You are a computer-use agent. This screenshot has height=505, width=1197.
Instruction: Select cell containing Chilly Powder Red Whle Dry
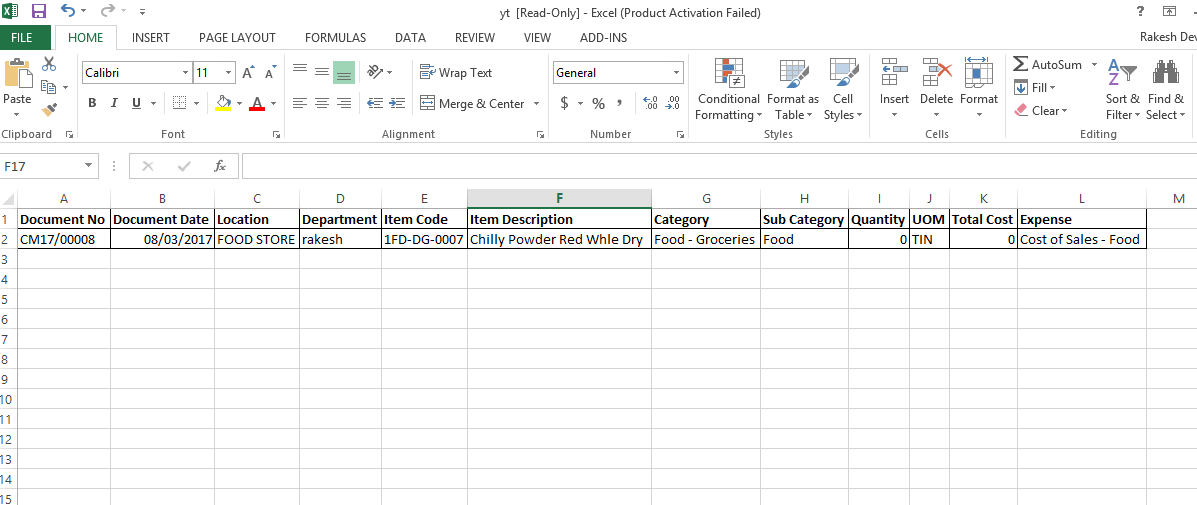(x=558, y=239)
